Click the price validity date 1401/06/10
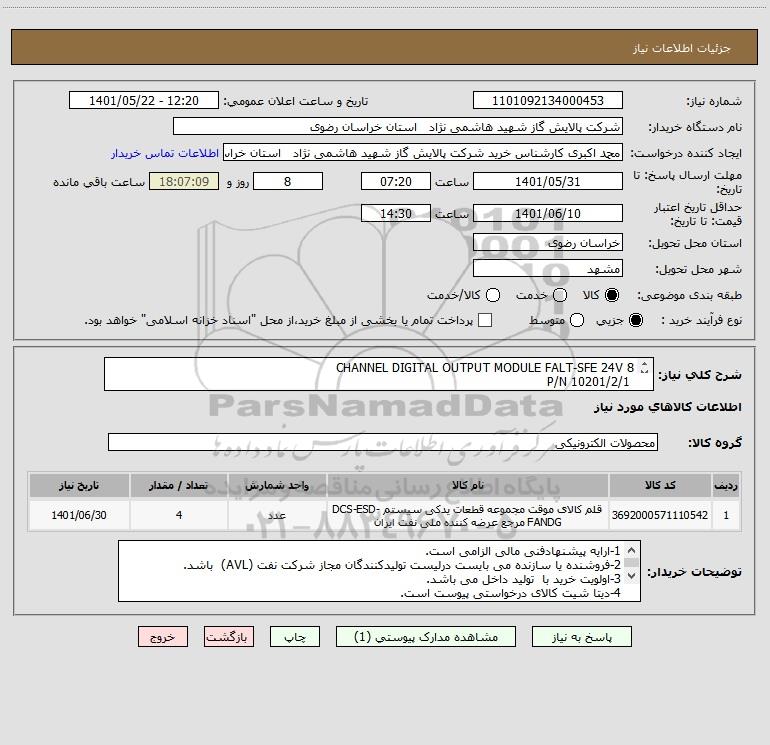 coord(548,213)
